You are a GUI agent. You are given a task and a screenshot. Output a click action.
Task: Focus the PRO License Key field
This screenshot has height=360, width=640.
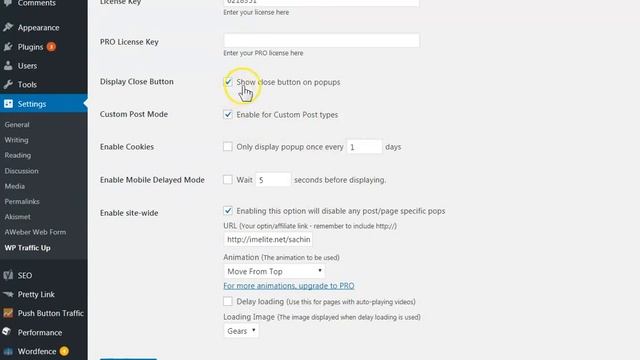click(321, 40)
